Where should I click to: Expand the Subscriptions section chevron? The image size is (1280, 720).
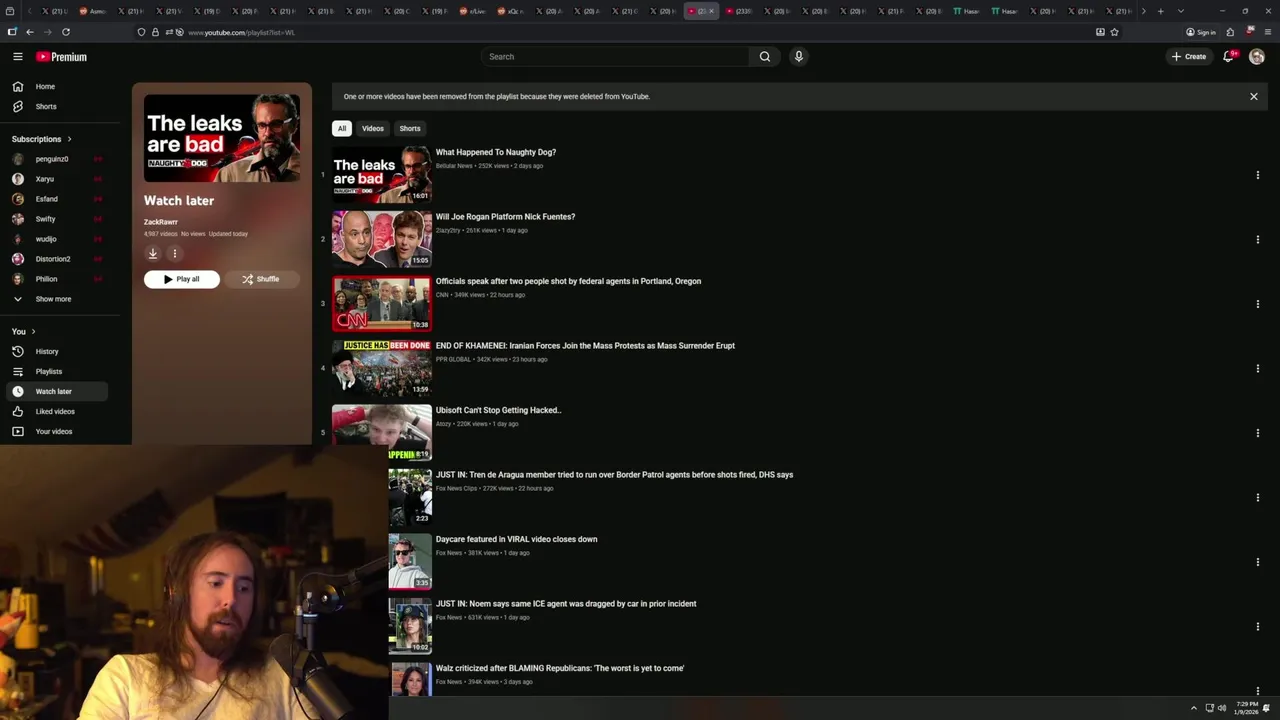69,139
